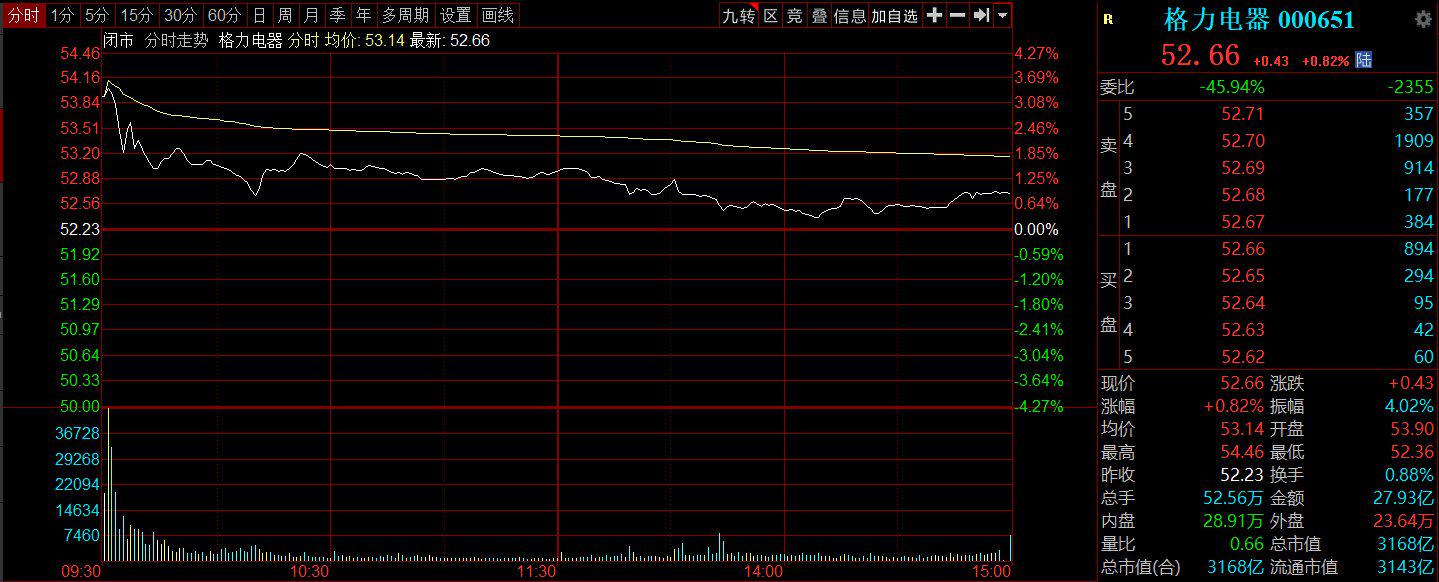The image size is (1439, 582).
Task: Click the sell level 5 price 52.71
Action: coord(1243,114)
